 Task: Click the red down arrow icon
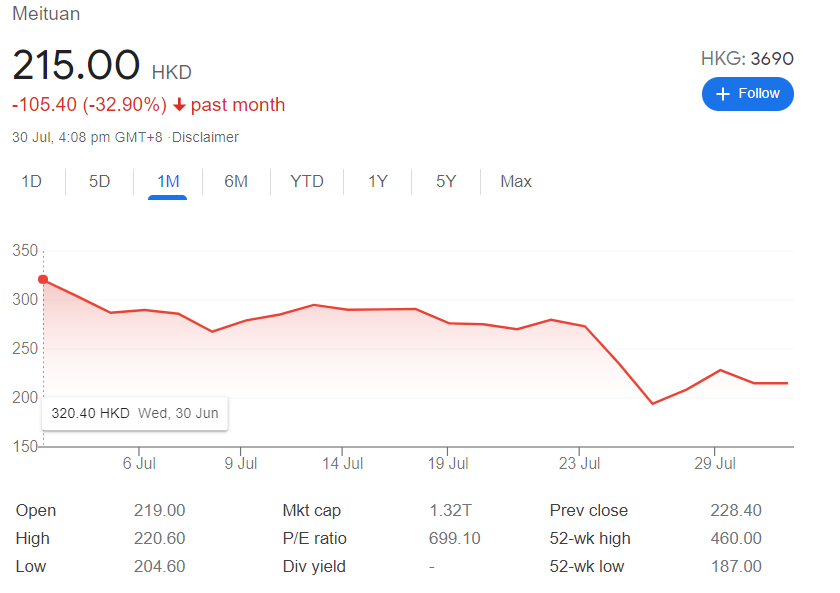tap(179, 105)
